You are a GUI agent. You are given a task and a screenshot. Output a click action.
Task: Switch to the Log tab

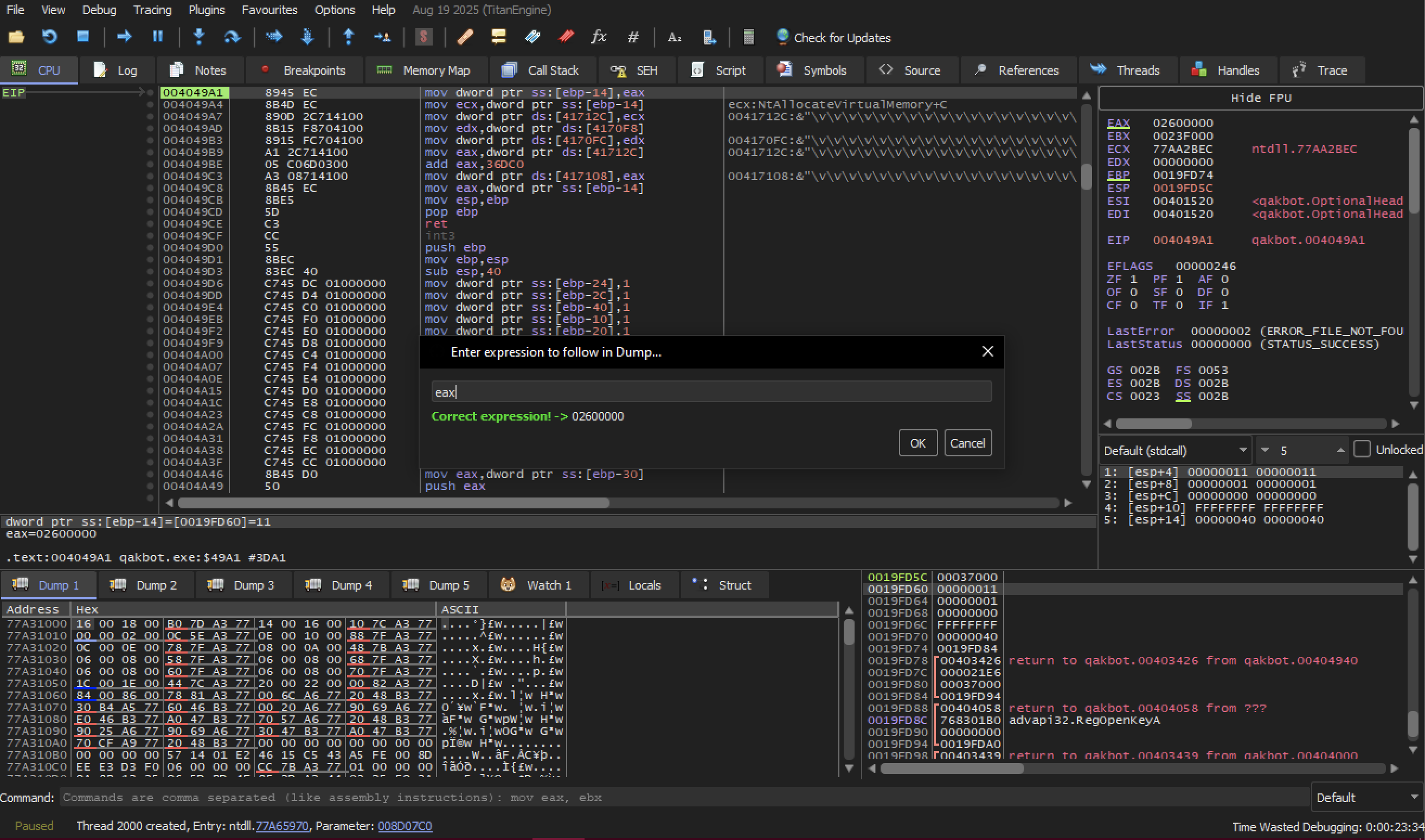pos(117,70)
